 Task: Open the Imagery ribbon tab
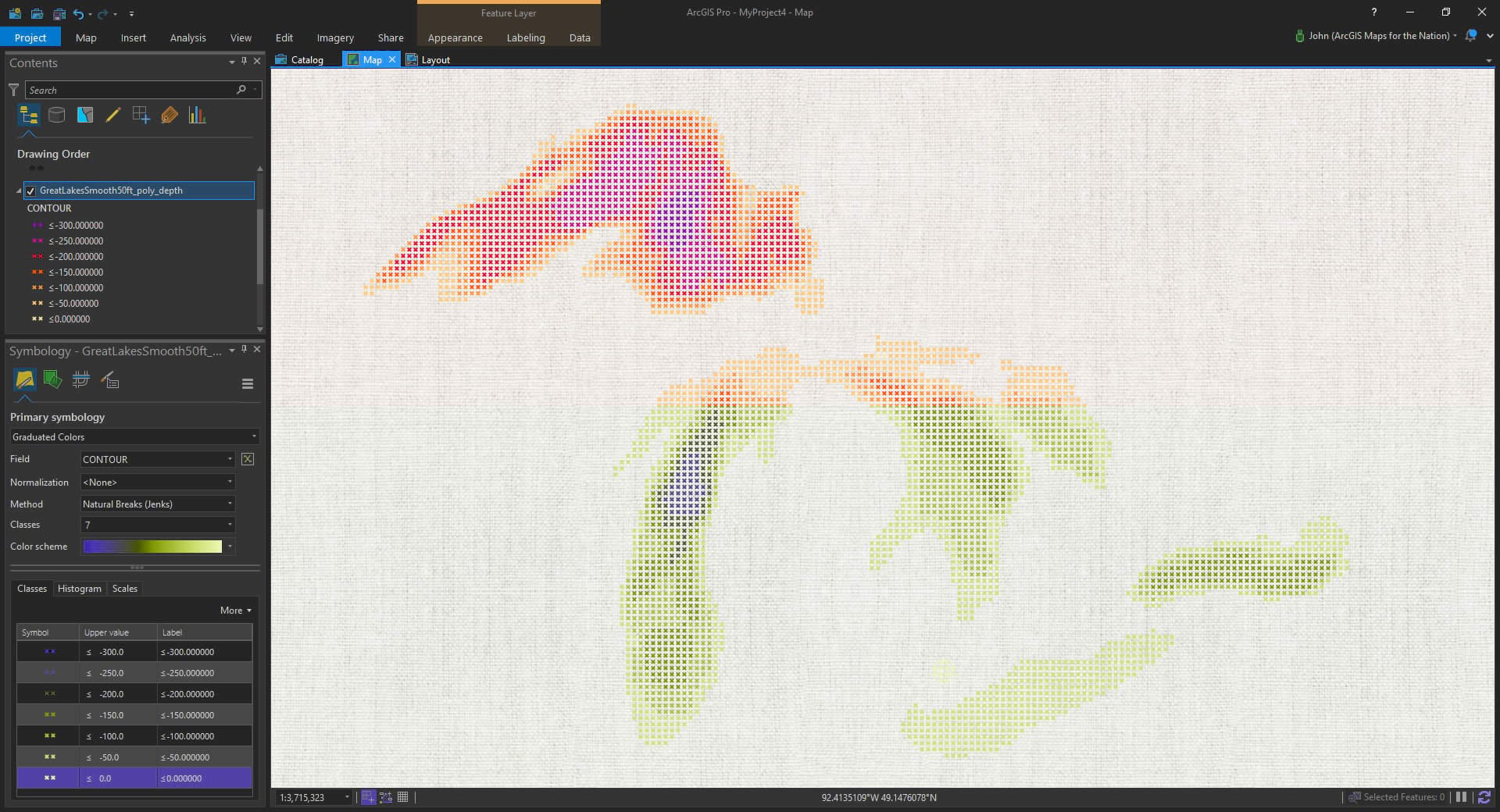click(335, 37)
